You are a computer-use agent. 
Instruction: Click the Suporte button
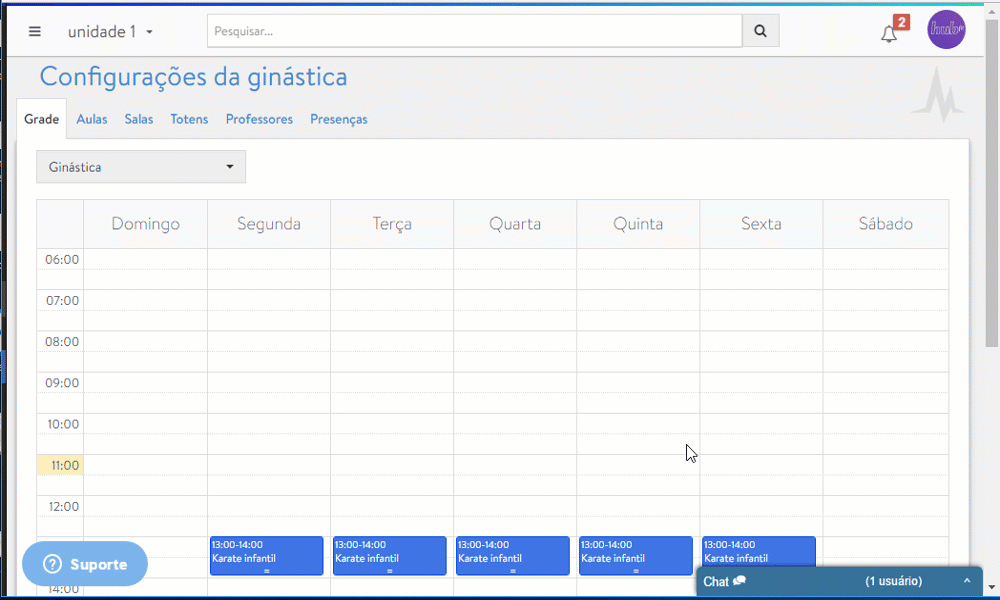[x=84, y=563]
